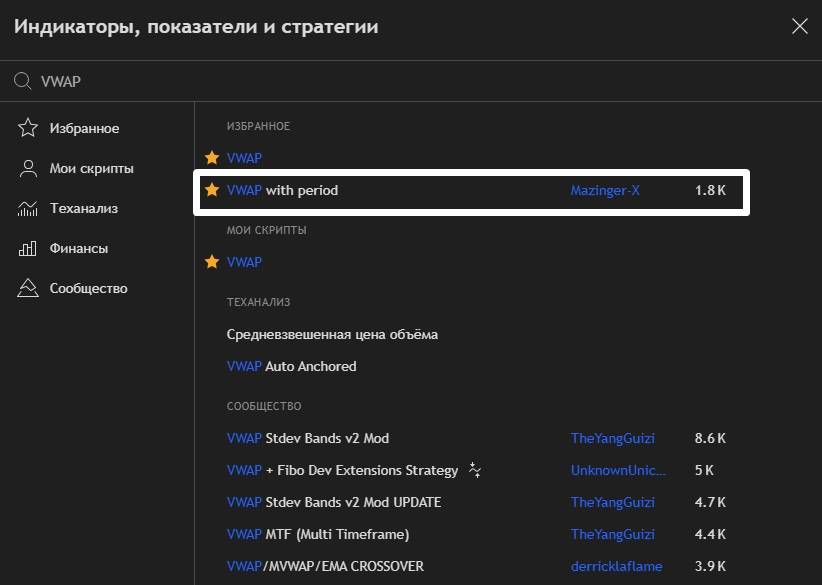822x585 pixels.
Task: Select the Финансы bar chart icon
Action: (29, 248)
